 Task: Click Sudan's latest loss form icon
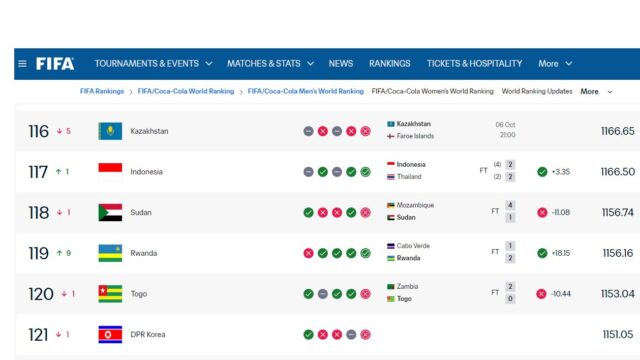[365, 212]
